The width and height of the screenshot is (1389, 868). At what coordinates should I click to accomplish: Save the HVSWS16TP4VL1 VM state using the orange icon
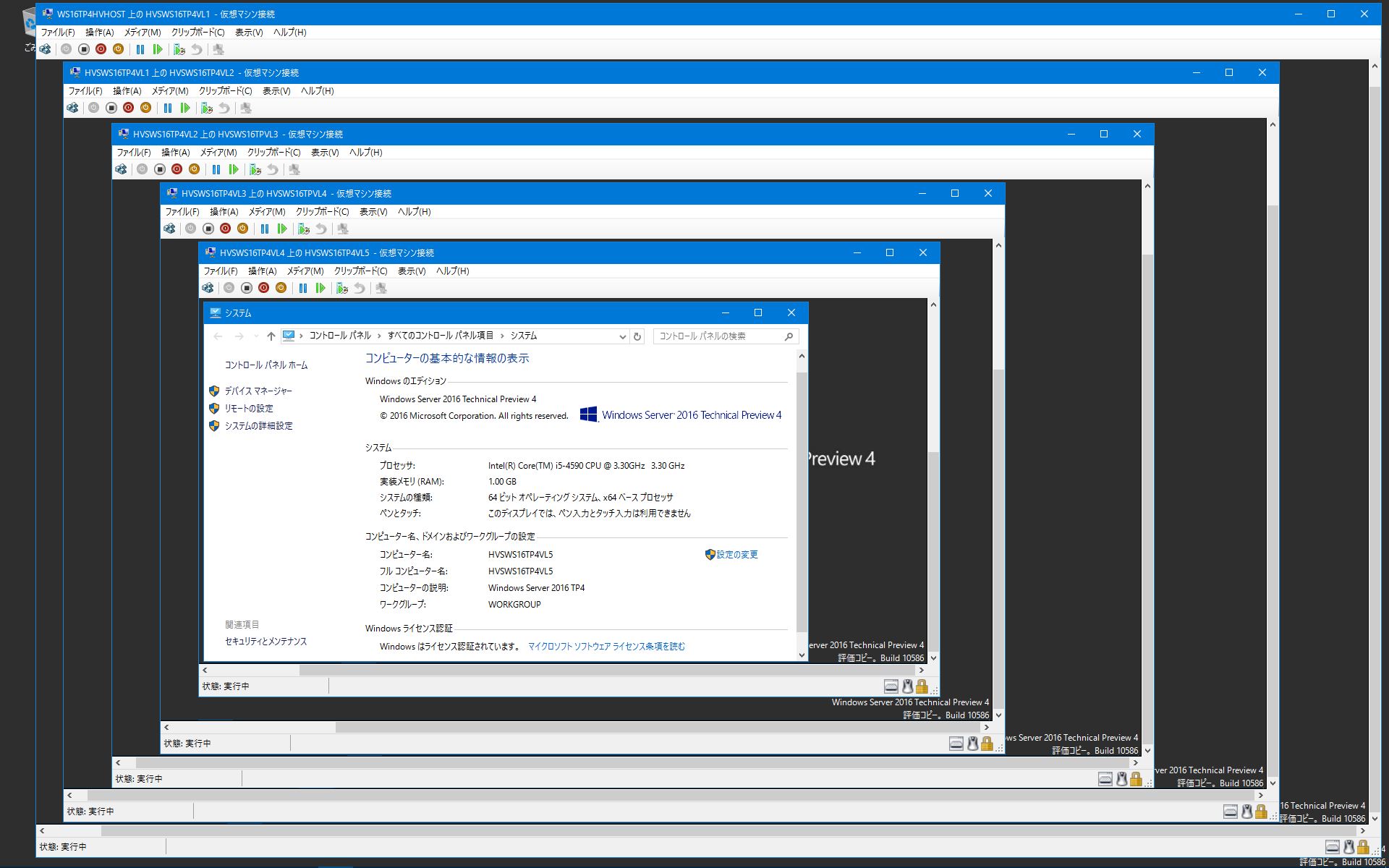click(x=119, y=49)
